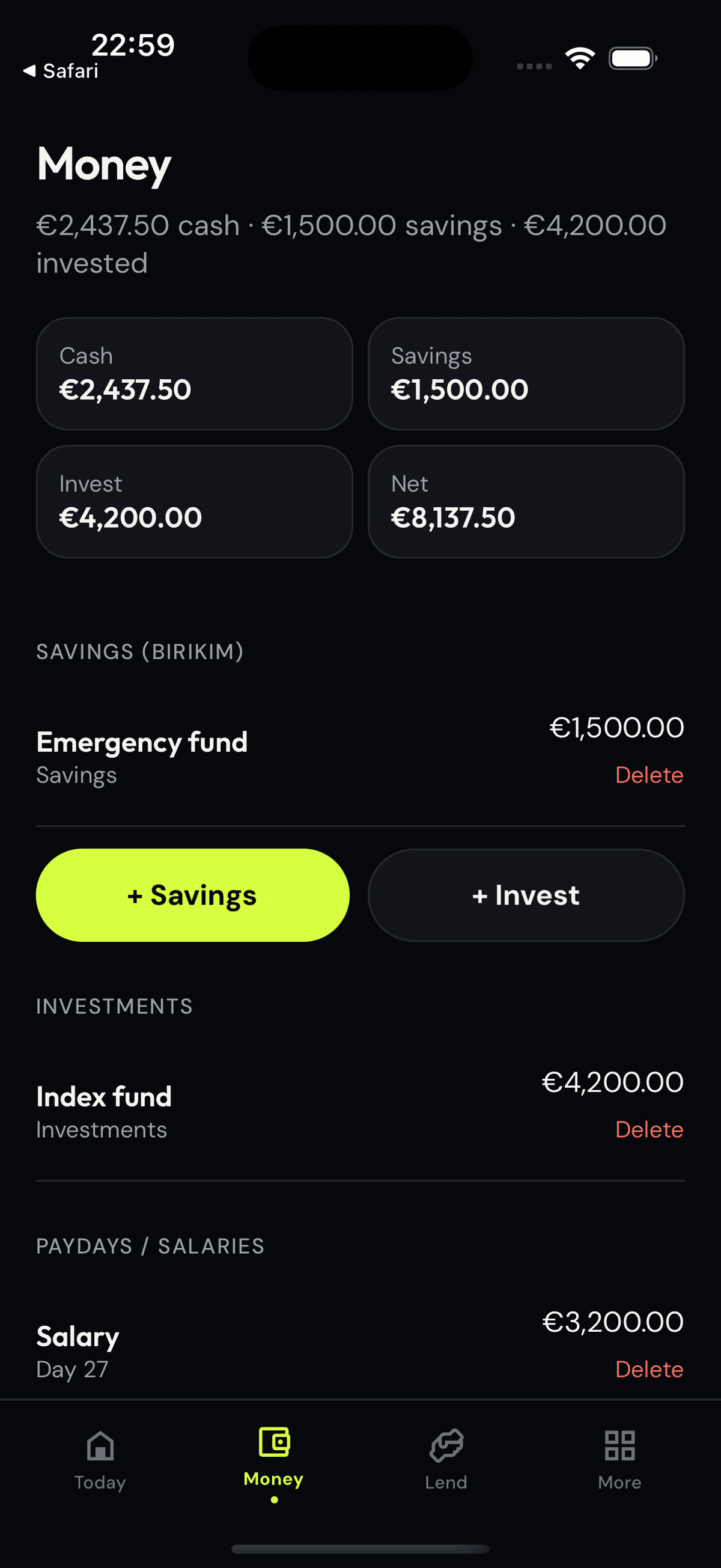The height and width of the screenshot is (1568, 721).
Task: Open the Net total card
Action: coord(526,502)
